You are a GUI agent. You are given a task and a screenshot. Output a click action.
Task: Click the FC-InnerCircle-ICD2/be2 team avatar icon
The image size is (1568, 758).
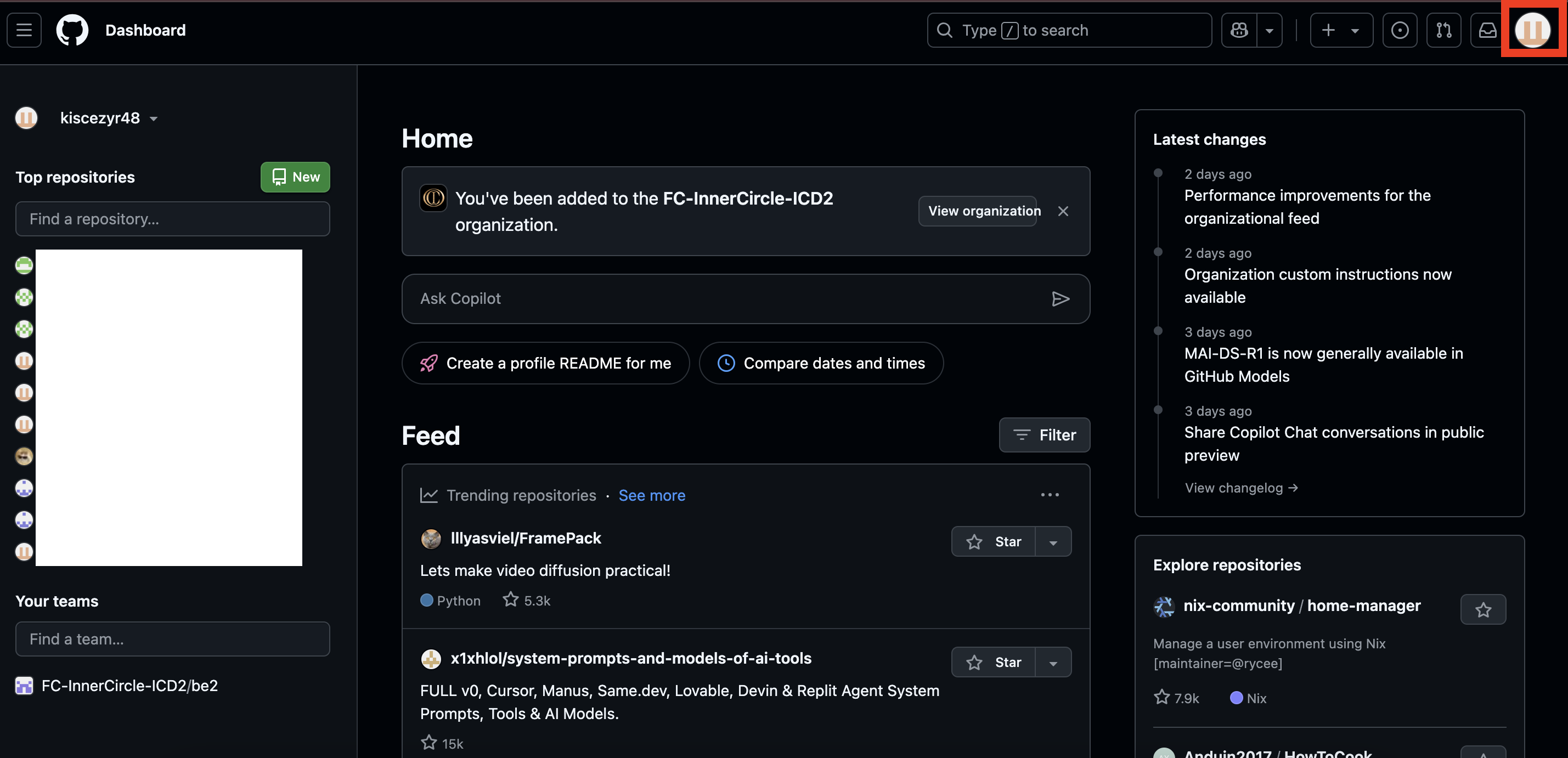[x=24, y=686]
